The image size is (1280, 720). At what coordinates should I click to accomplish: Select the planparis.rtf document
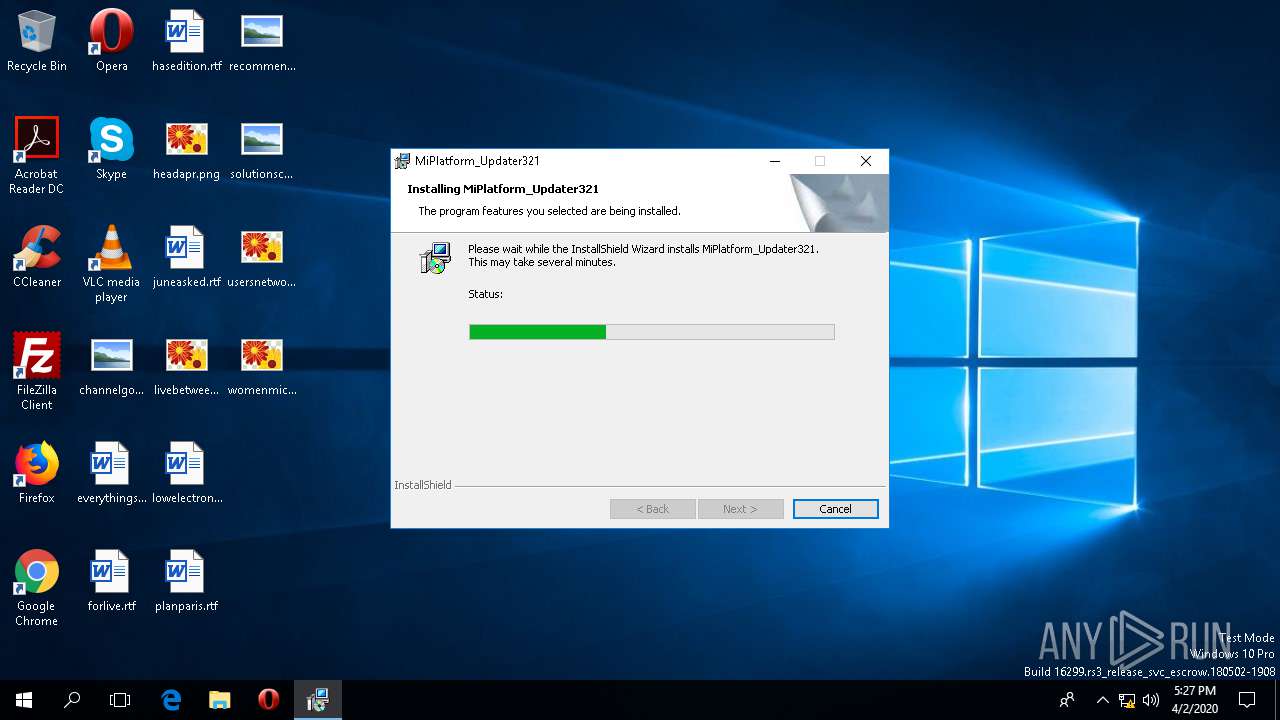186,581
